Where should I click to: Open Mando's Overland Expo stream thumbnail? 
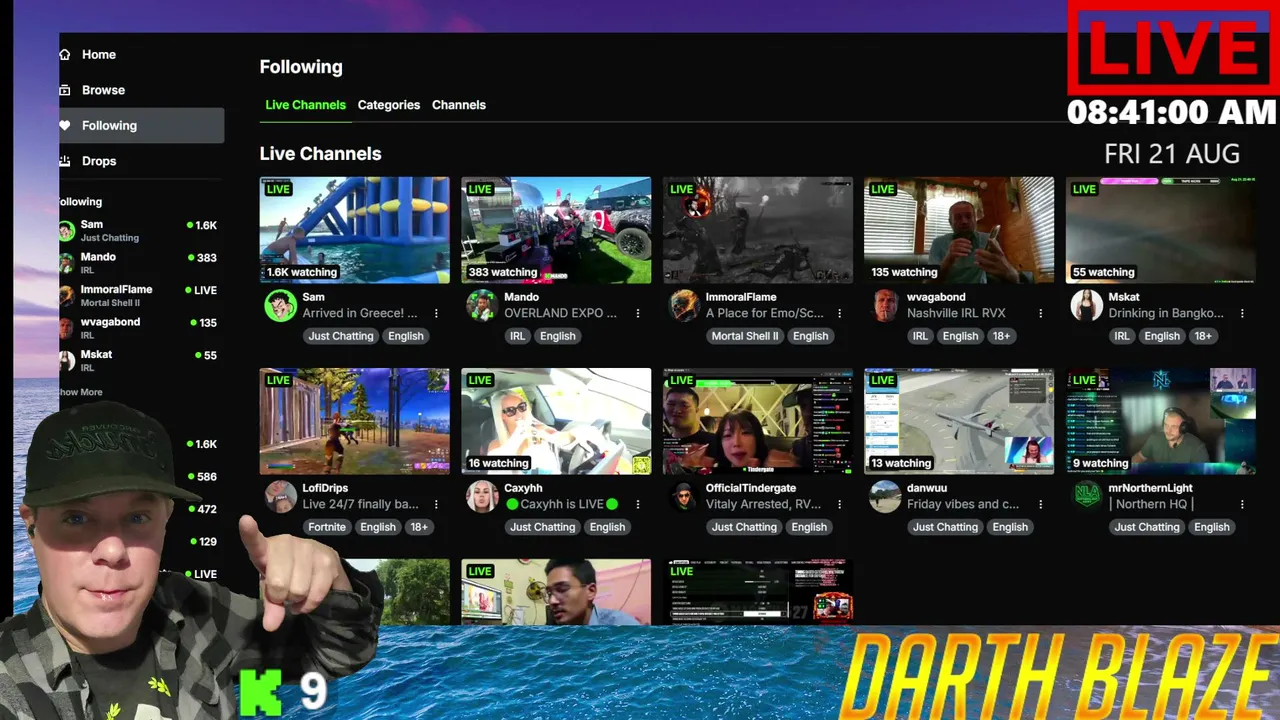[556, 230]
